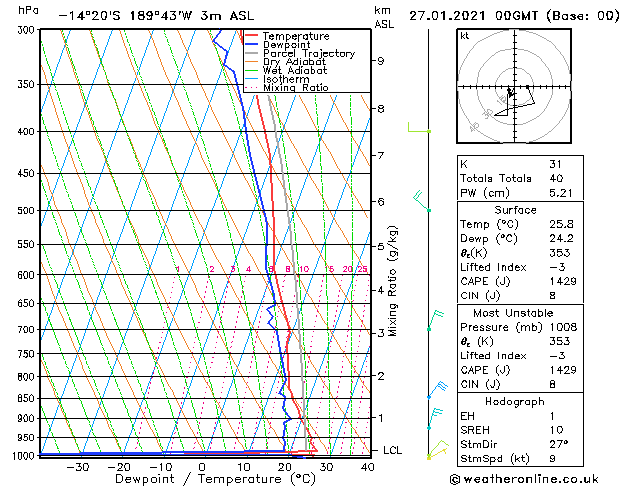Click the wind barb at 500 hPa
This screenshot has width=629, height=486.
(x=422, y=200)
